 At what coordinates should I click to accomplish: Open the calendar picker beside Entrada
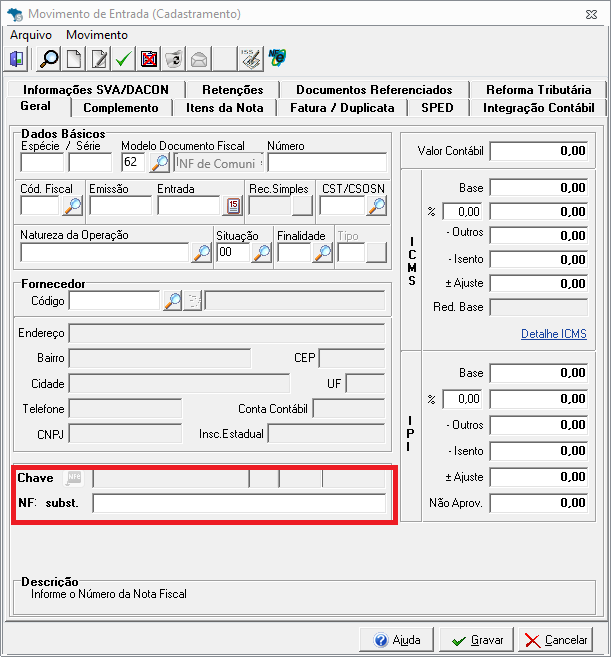point(233,206)
